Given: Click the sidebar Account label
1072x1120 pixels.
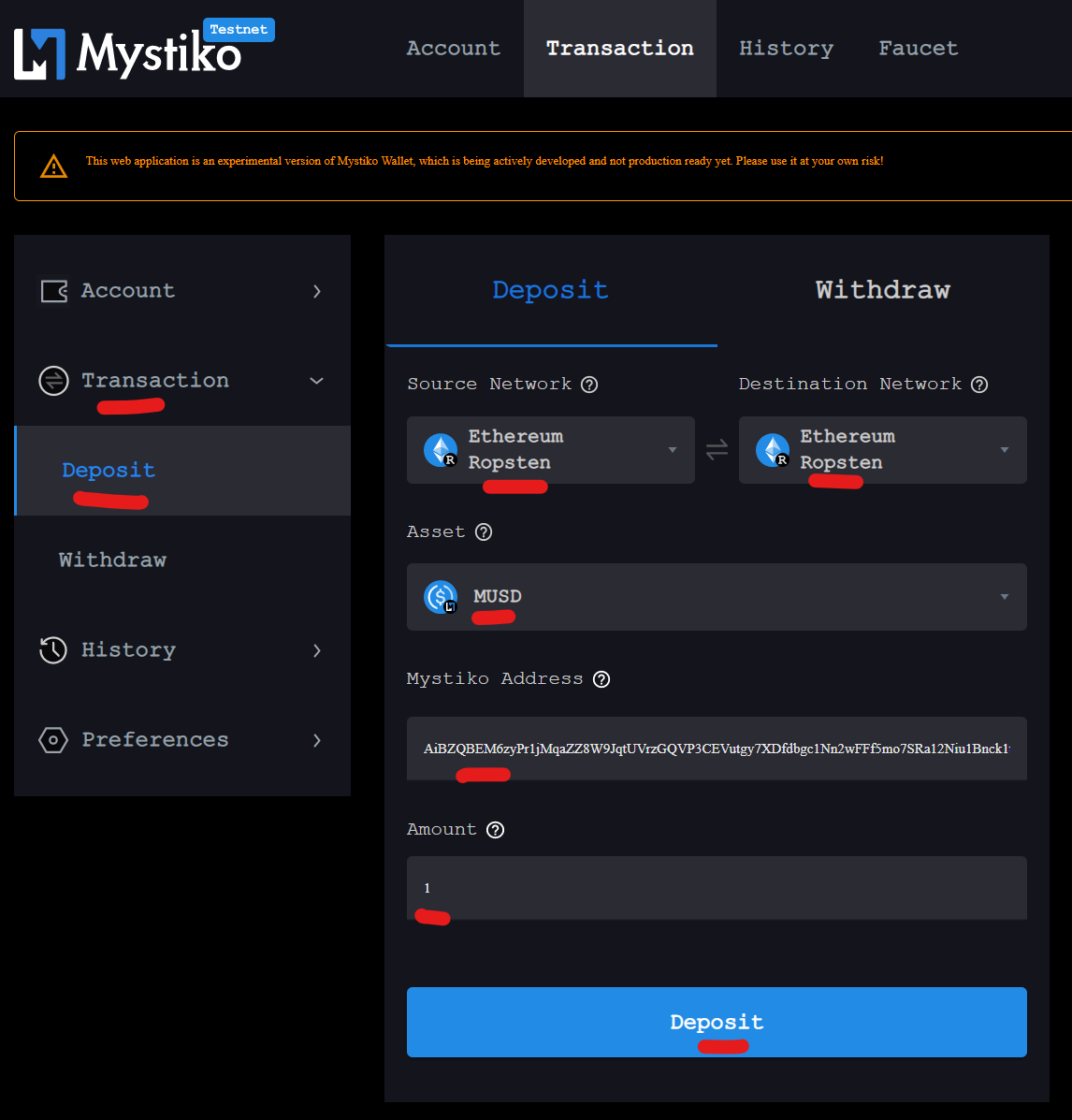Looking at the screenshot, I should [x=128, y=291].
